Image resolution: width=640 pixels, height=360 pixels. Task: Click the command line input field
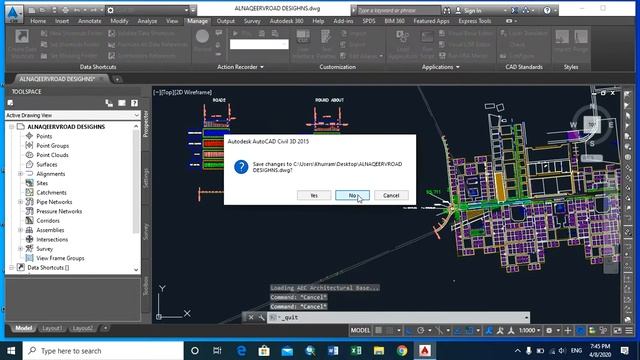click(398, 318)
